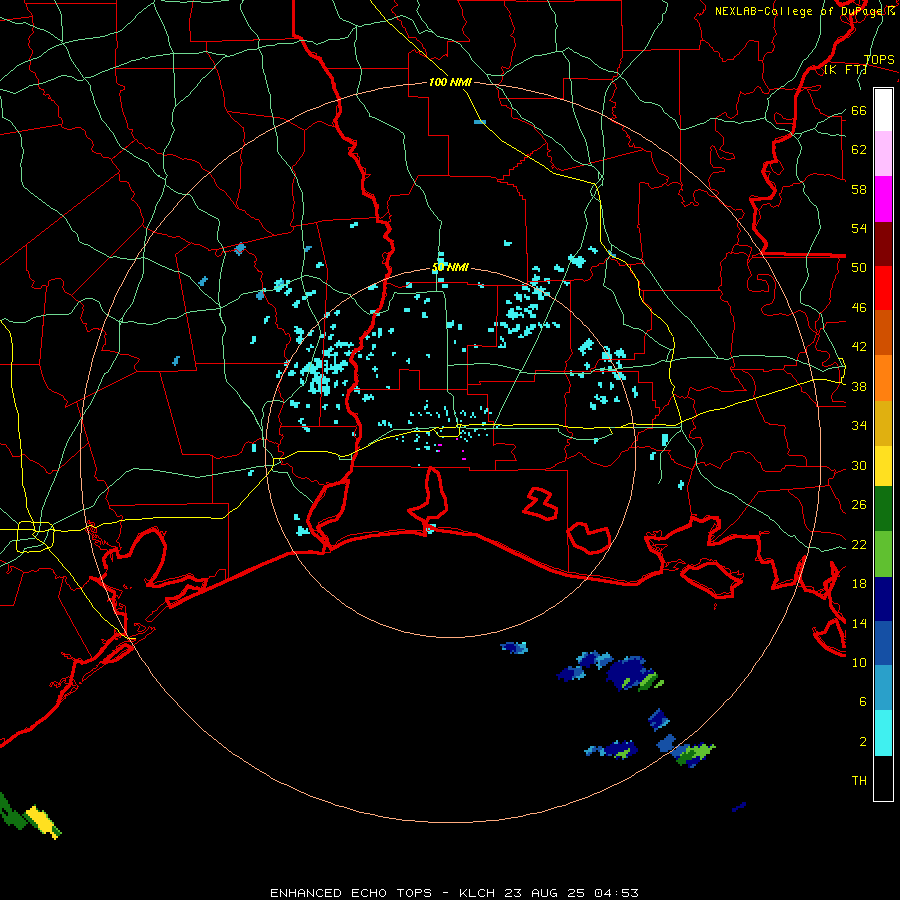
Task: Select the dark green legend swatch
Action: 883,509
